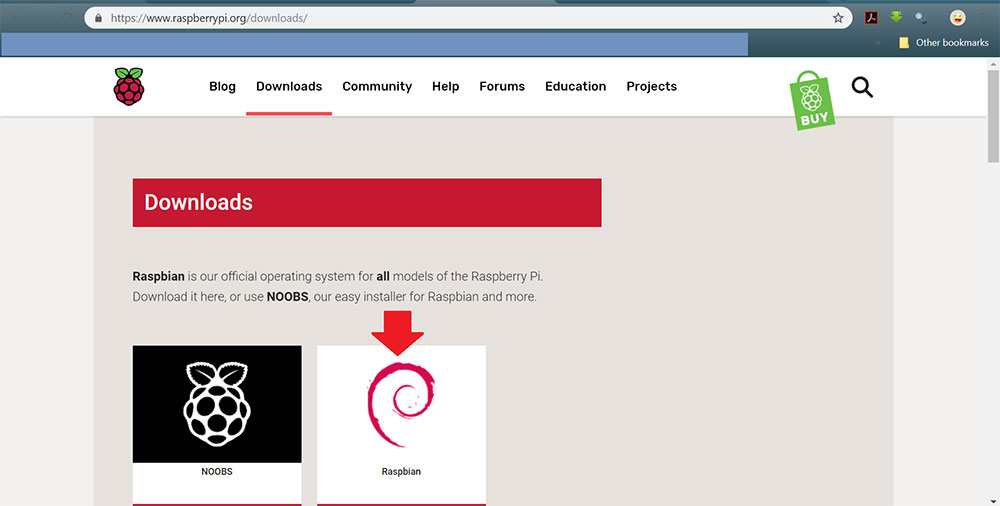Click the green download arrow extension icon

tap(896, 18)
